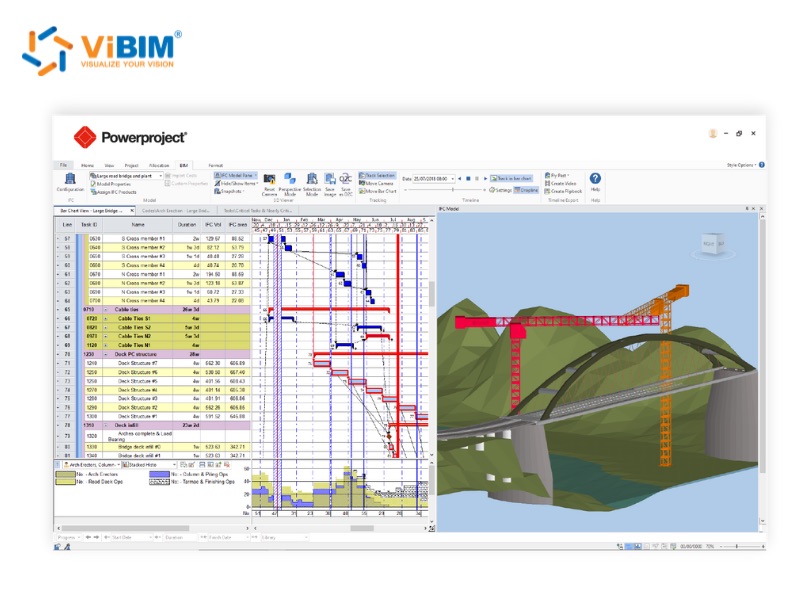
Task: Select Tasks\Critical Tasks view tab
Action: pyautogui.click(x=258, y=210)
